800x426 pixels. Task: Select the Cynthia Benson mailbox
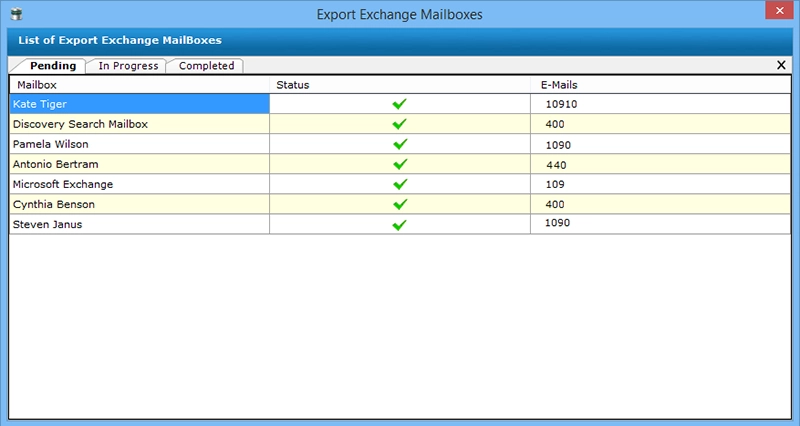[139, 204]
